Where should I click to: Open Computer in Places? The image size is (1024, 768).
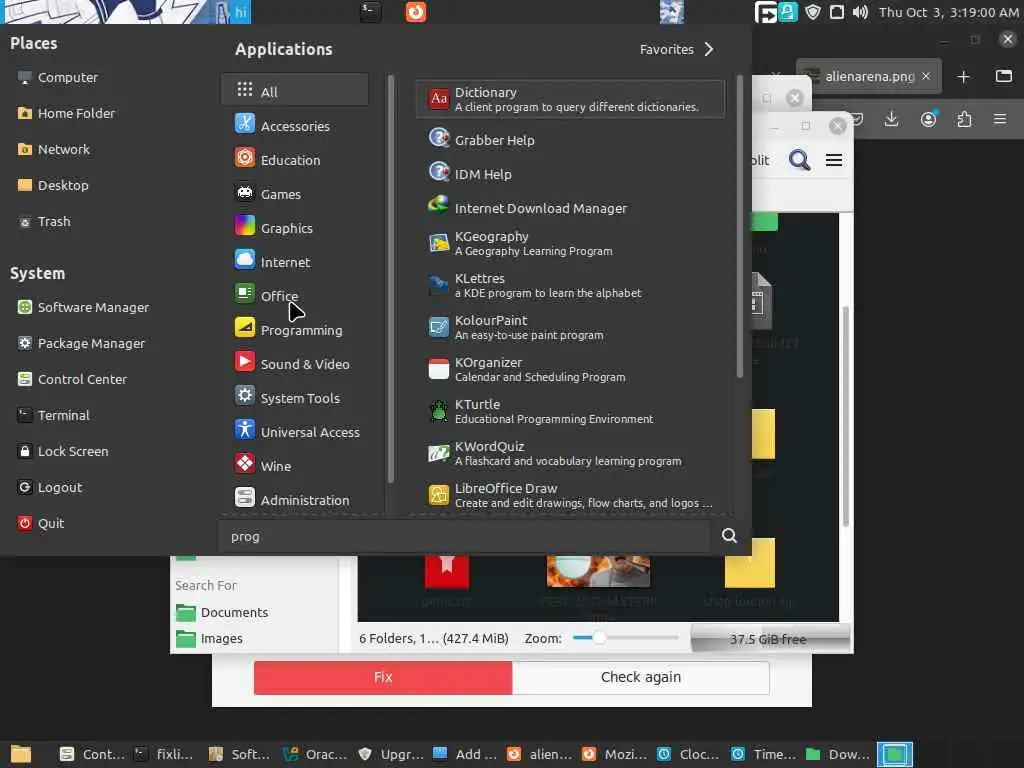(58, 77)
